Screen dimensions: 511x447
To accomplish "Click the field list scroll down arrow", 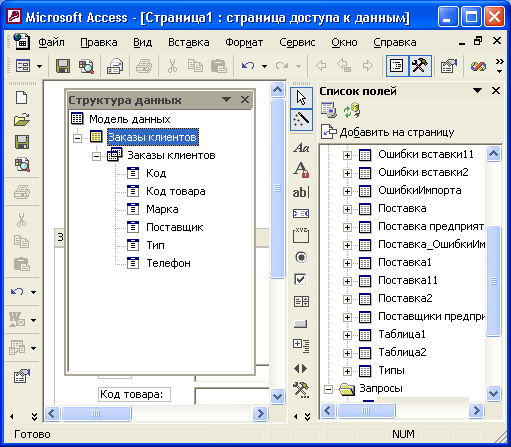I will pos(493,393).
